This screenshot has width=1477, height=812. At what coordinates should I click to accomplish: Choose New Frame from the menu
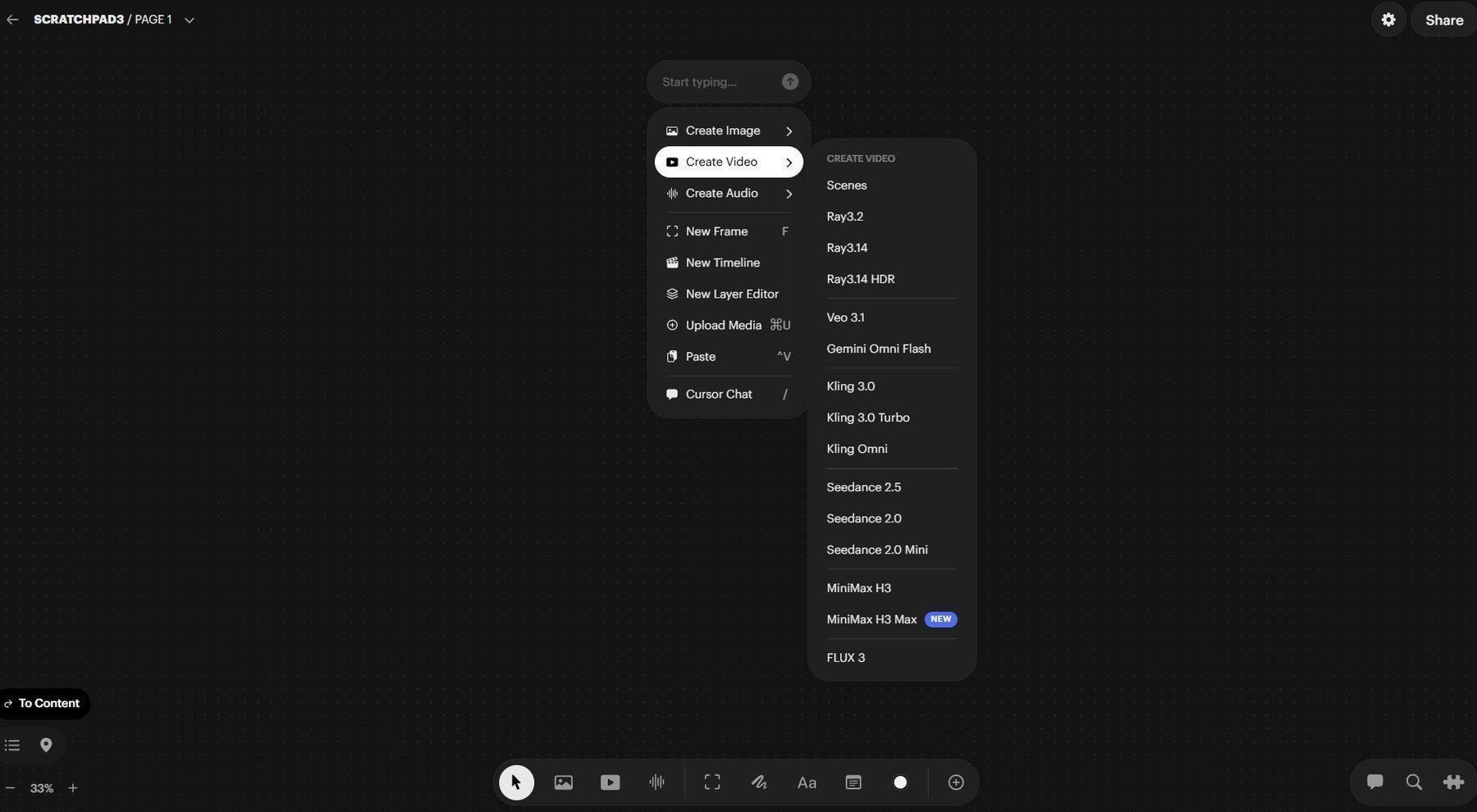tap(729, 231)
